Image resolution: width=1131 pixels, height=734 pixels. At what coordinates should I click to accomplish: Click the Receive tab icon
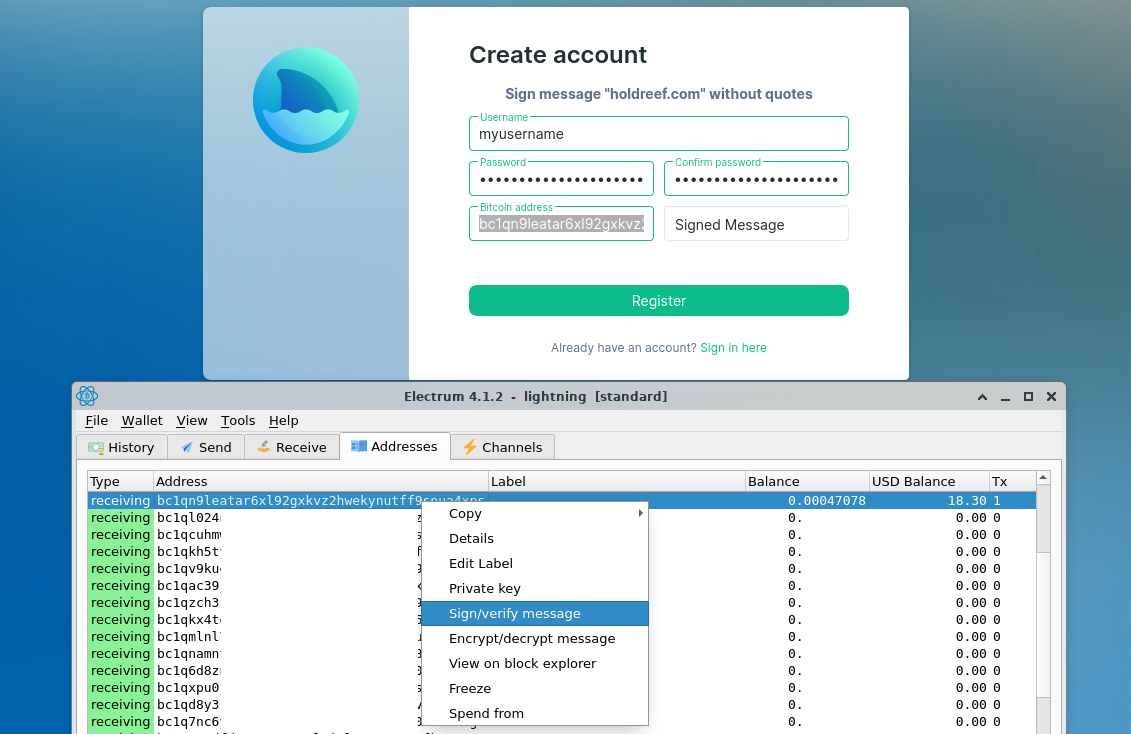click(x=264, y=447)
